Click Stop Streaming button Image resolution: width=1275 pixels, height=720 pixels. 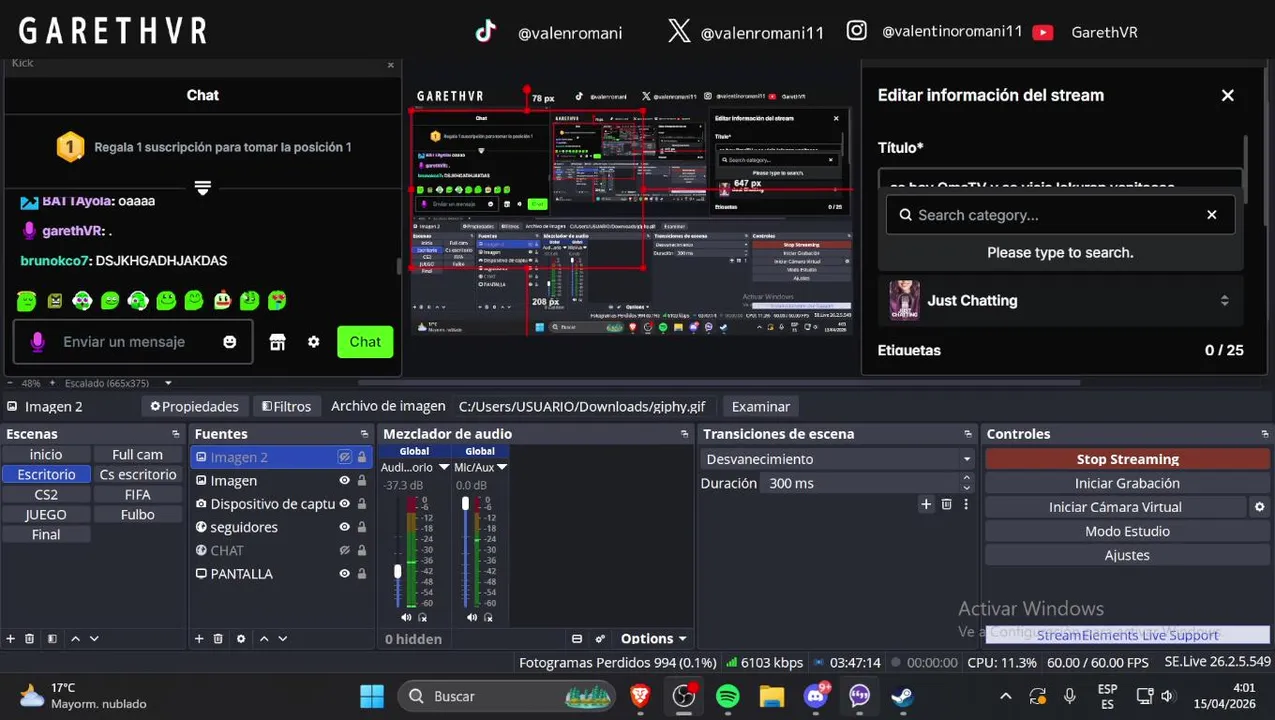click(x=1127, y=459)
